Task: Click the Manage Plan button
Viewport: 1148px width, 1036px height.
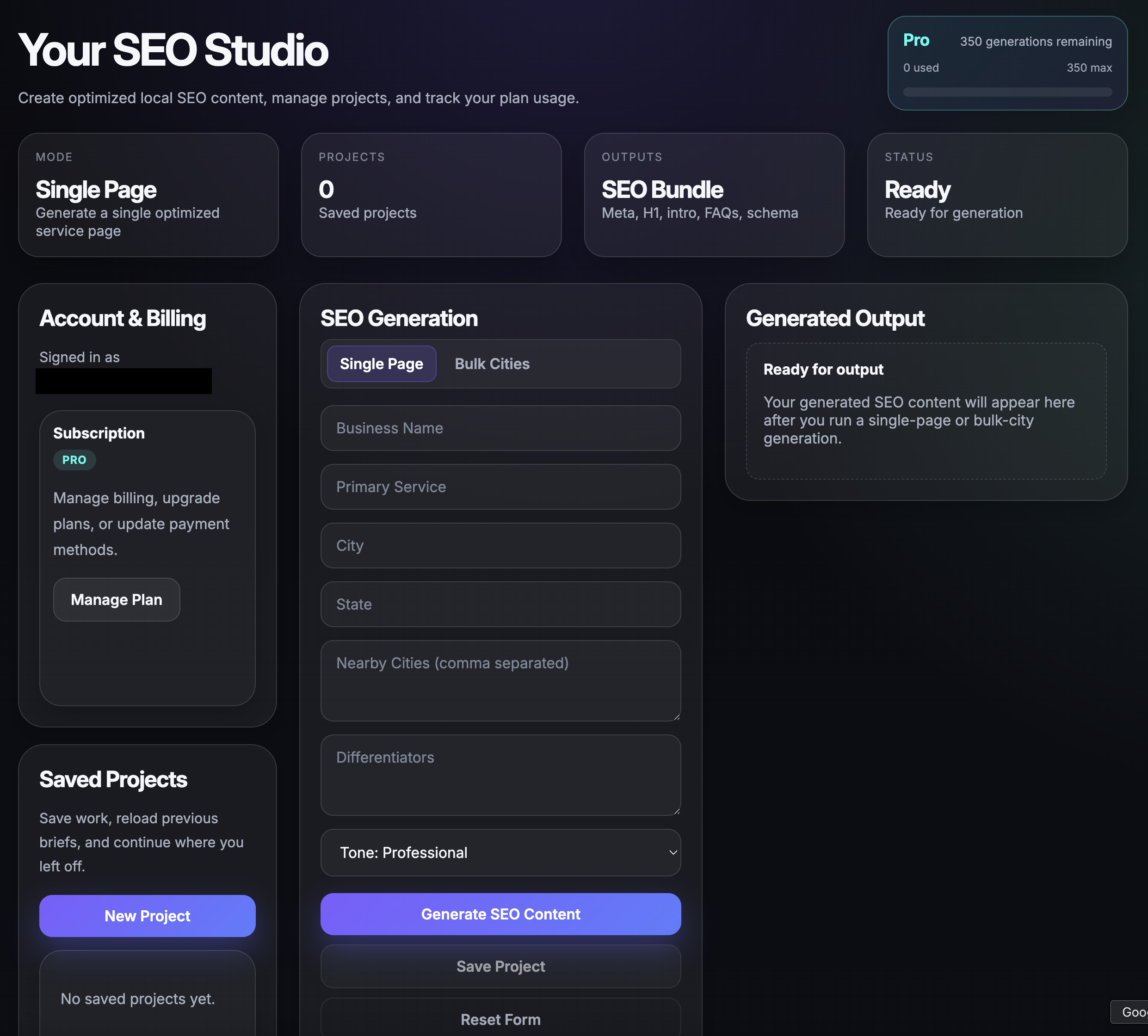Action: point(116,599)
